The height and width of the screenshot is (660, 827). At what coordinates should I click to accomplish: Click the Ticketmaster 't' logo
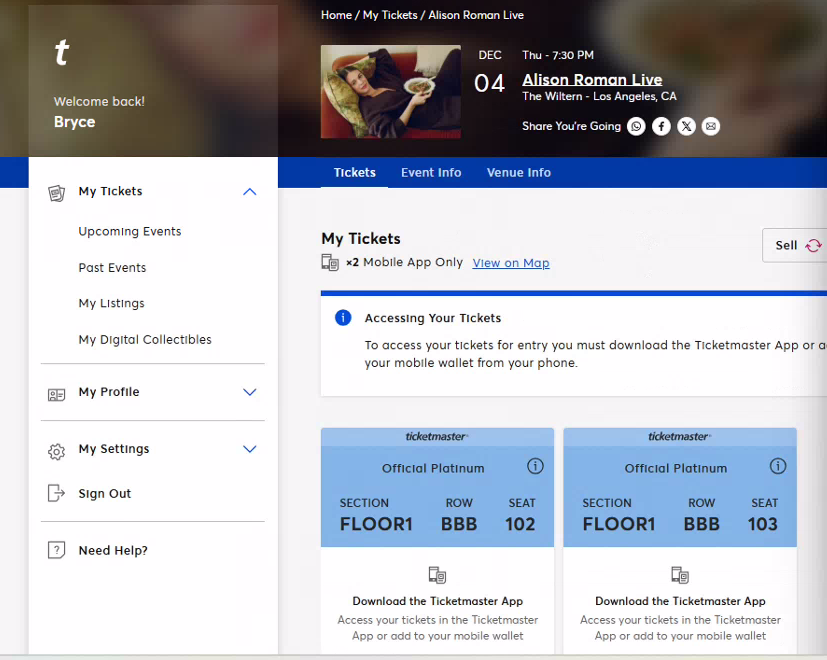point(62,54)
